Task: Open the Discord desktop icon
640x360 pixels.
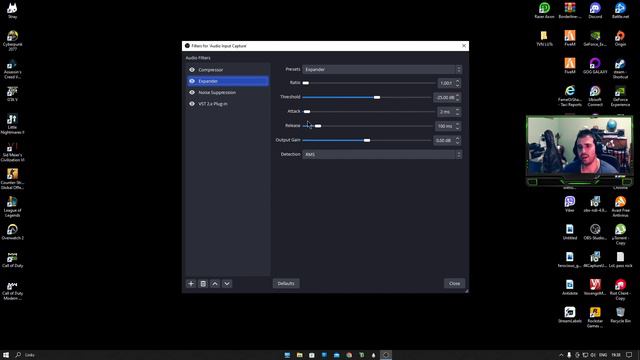Action: coord(595,11)
